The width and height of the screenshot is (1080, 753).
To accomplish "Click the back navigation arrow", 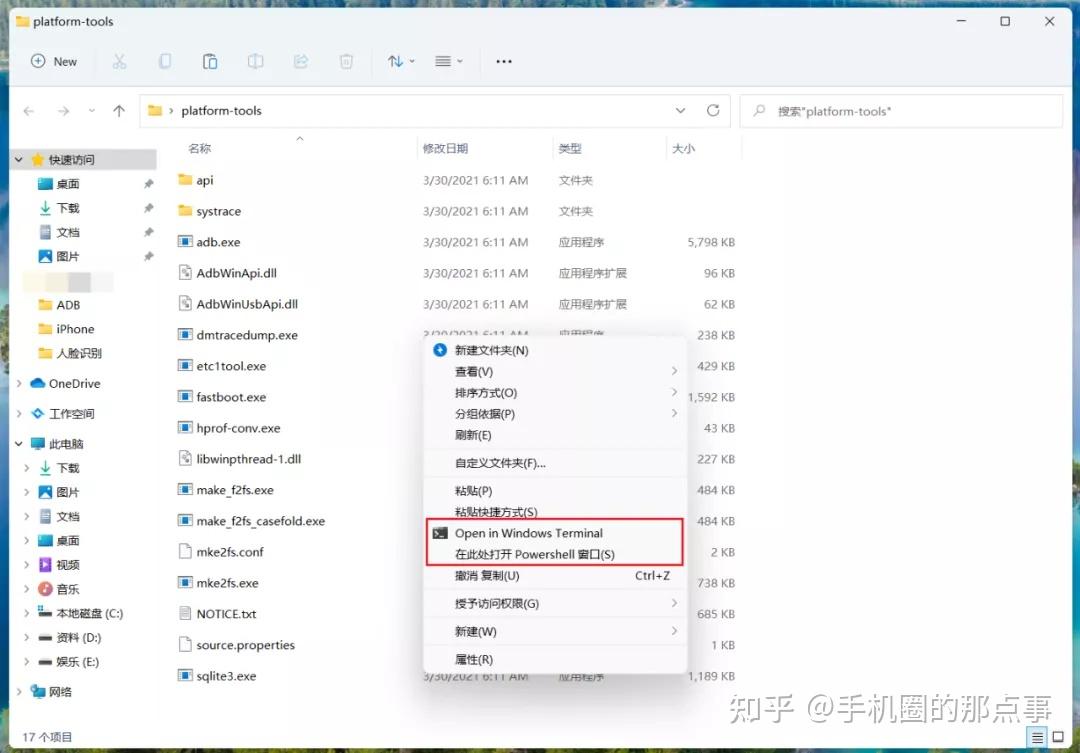I will pyautogui.click(x=28, y=110).
